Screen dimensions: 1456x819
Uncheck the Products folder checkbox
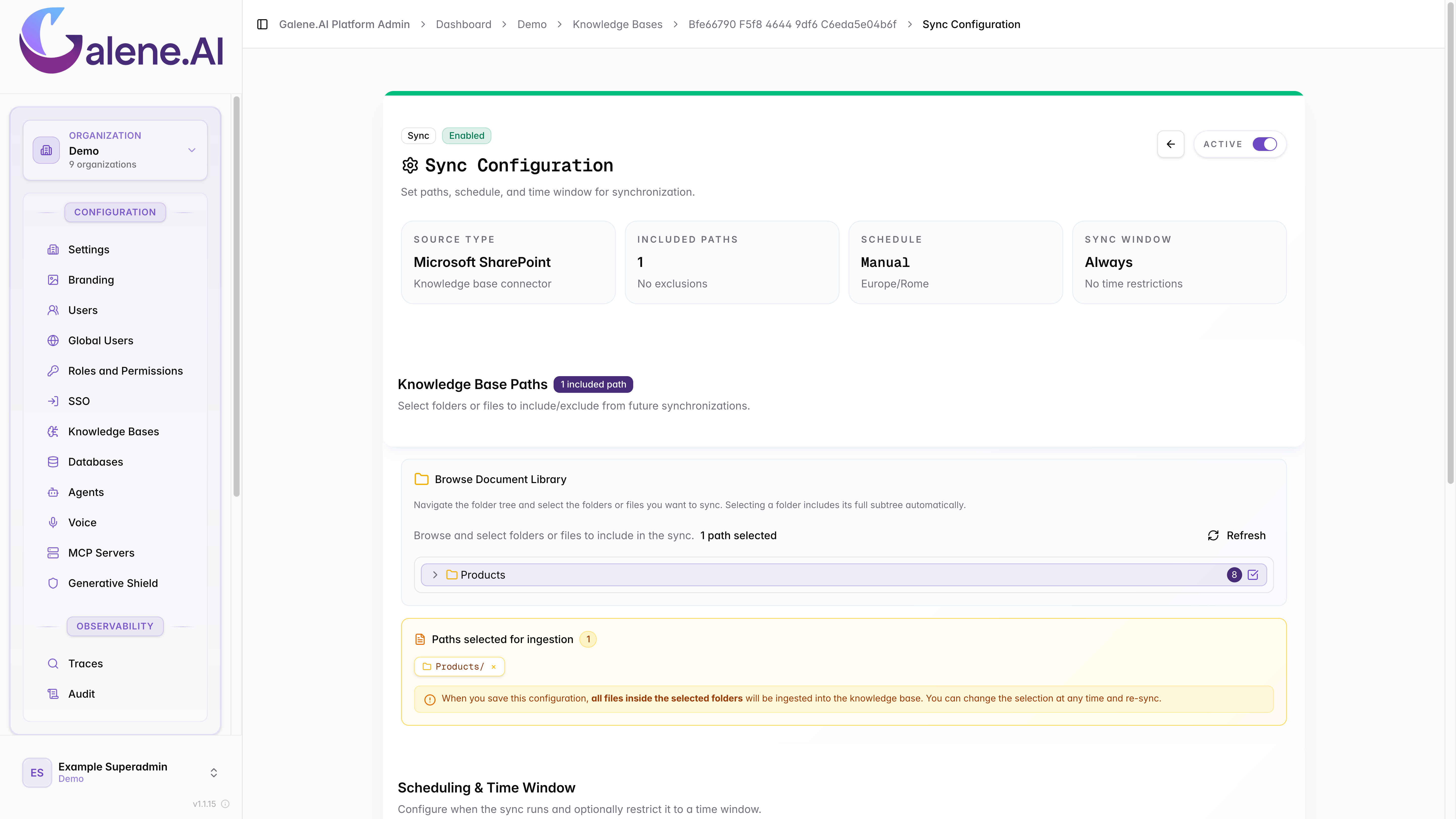(1253, 575)
